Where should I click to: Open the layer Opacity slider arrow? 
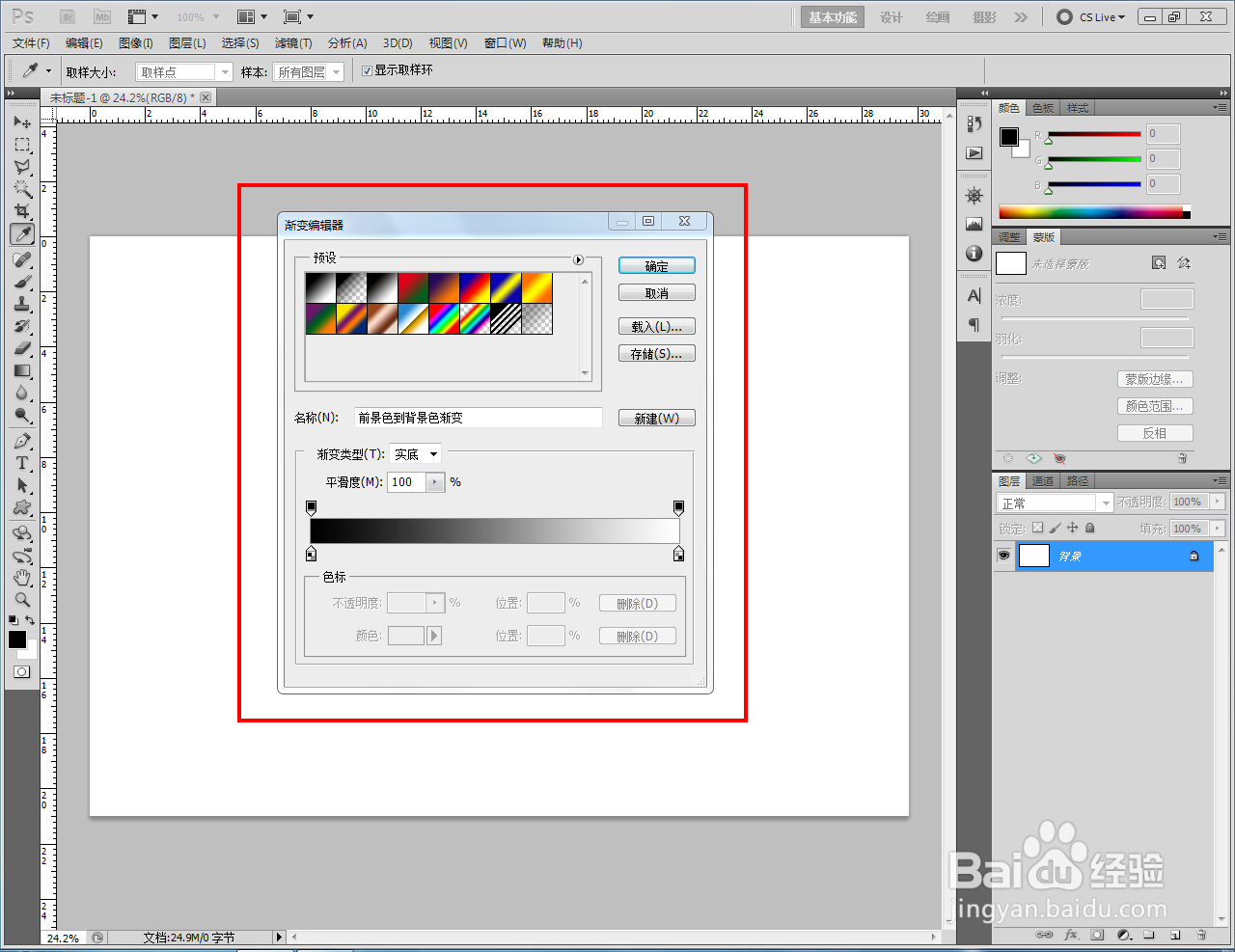point(1217,502)
